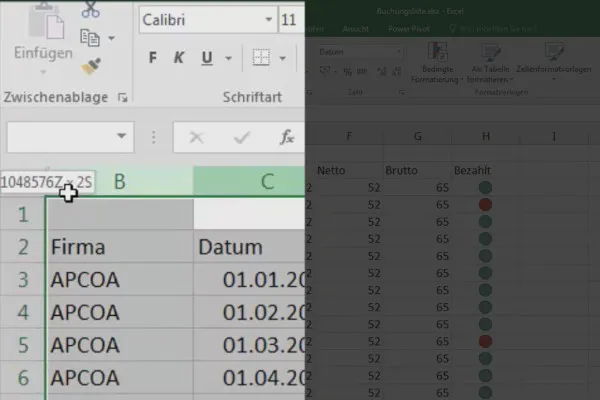Image resolution: width=600 pixels, height=400 pixels.
Task: Click the date cell starting 01.01.20
Action: click(249, 280)
